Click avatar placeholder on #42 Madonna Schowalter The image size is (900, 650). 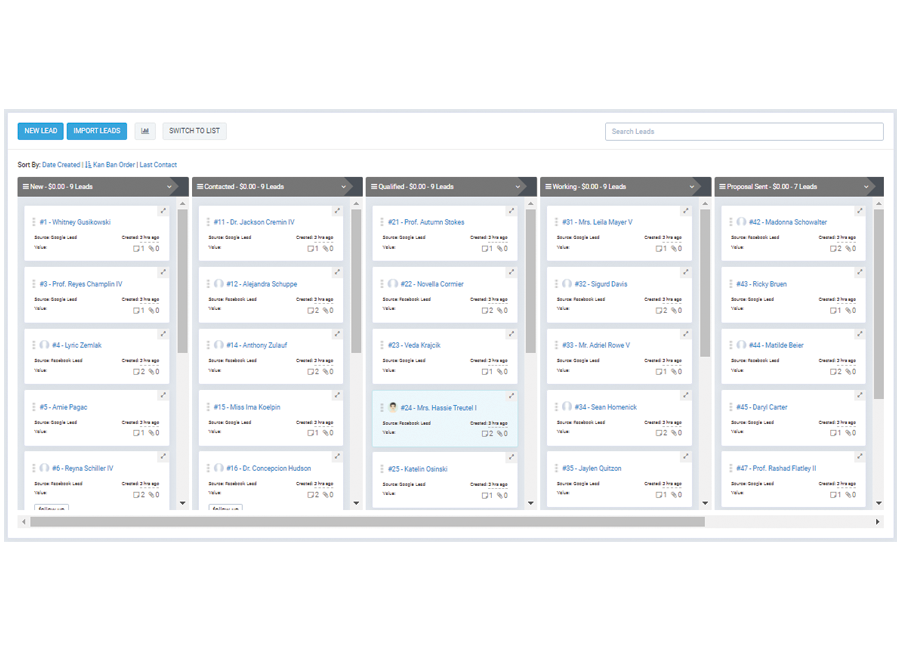741,222
